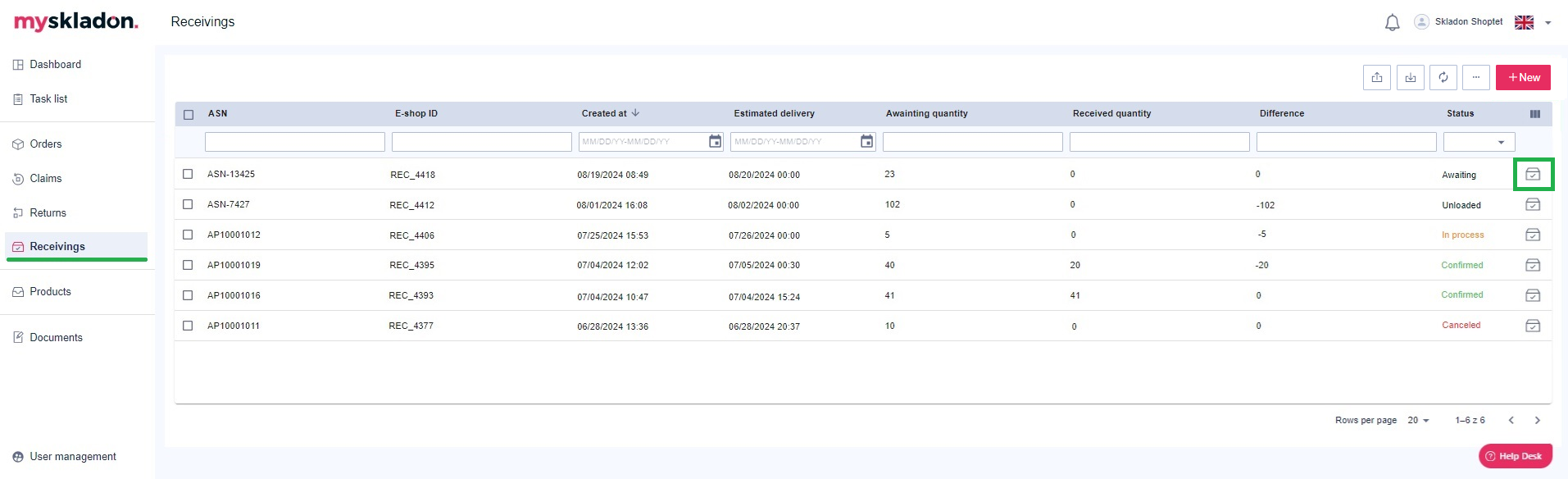Expand the language selector arrow
1568x479 pixels.
(x=1548, y=23)
